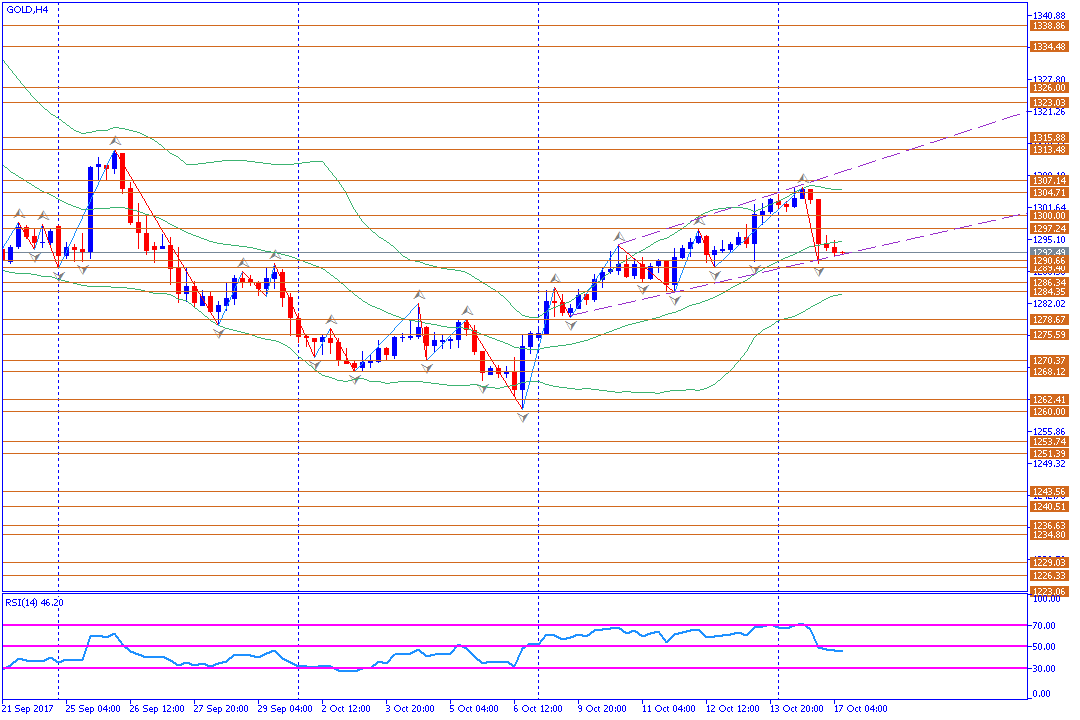
Task: Click the 25 Sep 04:00 time label
Action: click(93, 708)
